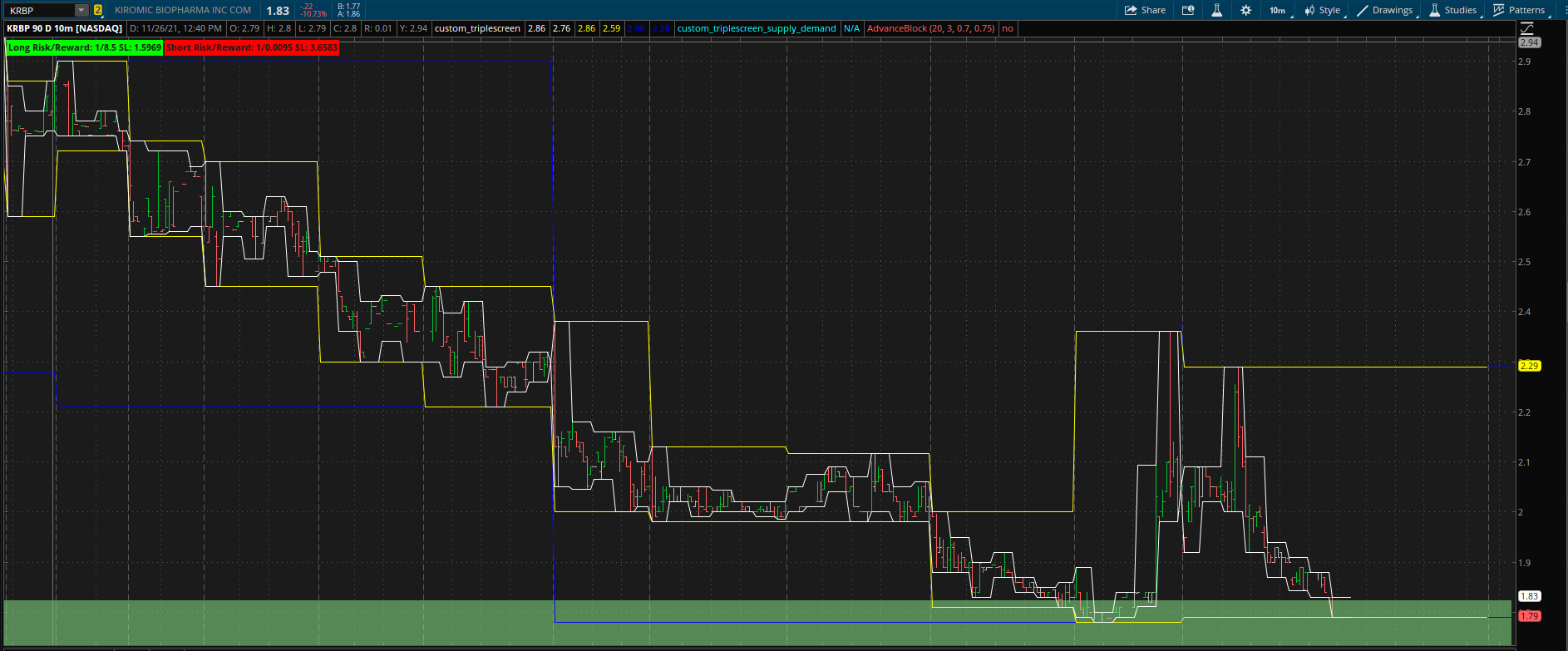1568x651 pixels.
Task: Click the red Short Risk/Reward label
Action: [252, 47]
